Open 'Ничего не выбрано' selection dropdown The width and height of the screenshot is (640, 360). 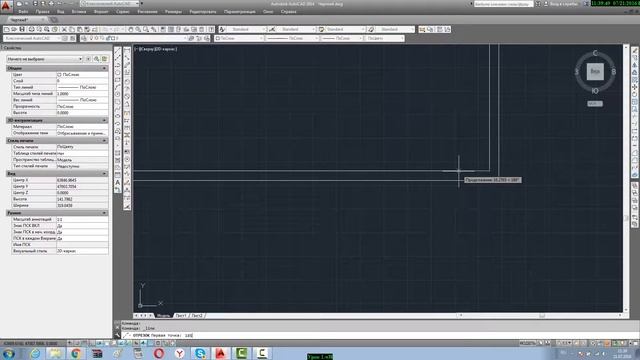point(44,59)
